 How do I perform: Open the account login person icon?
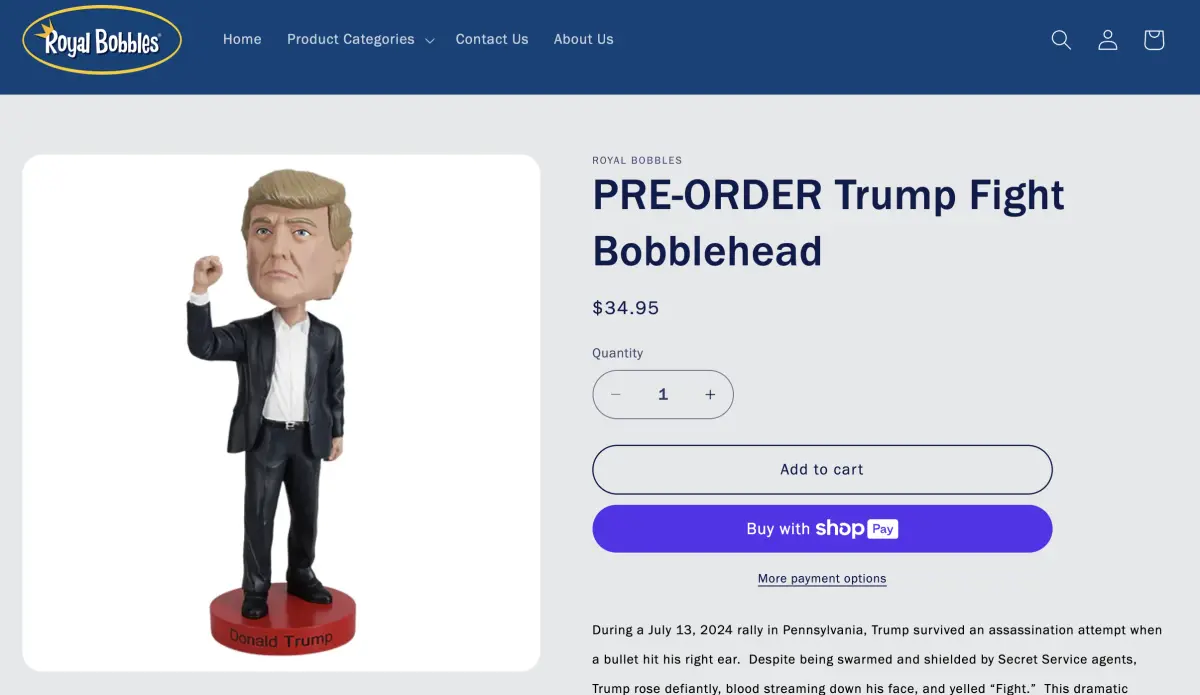pos(1107,40)
